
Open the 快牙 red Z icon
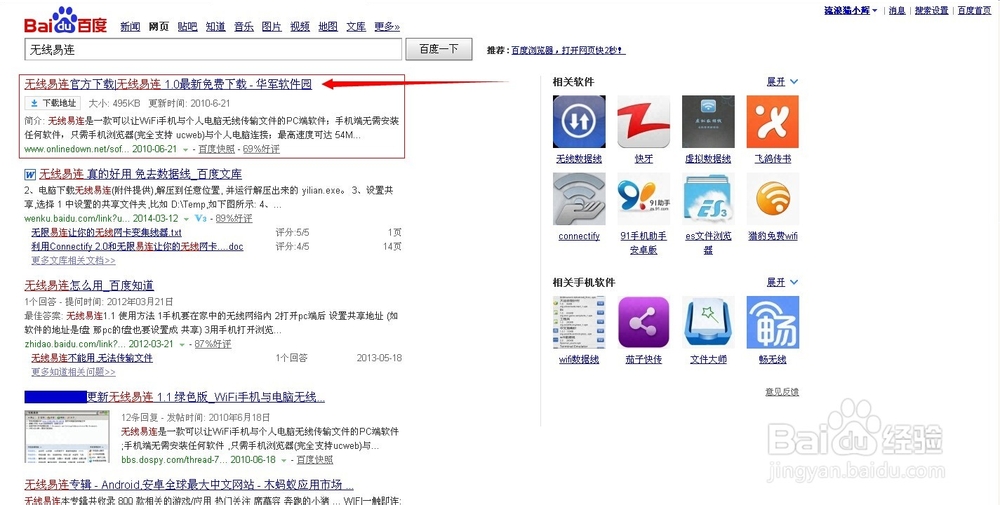point(643,122)
